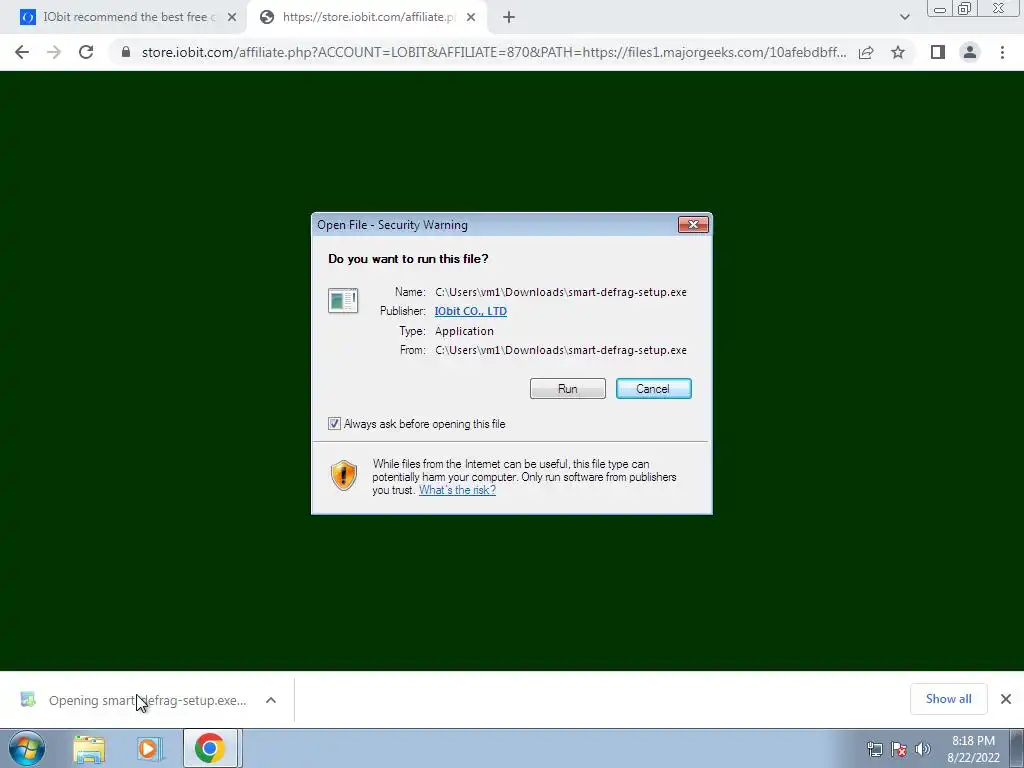The height and width of the screenshot is (768, 1024).
Task: Bookmark this page with the star icon
Action: coord(898,52)
